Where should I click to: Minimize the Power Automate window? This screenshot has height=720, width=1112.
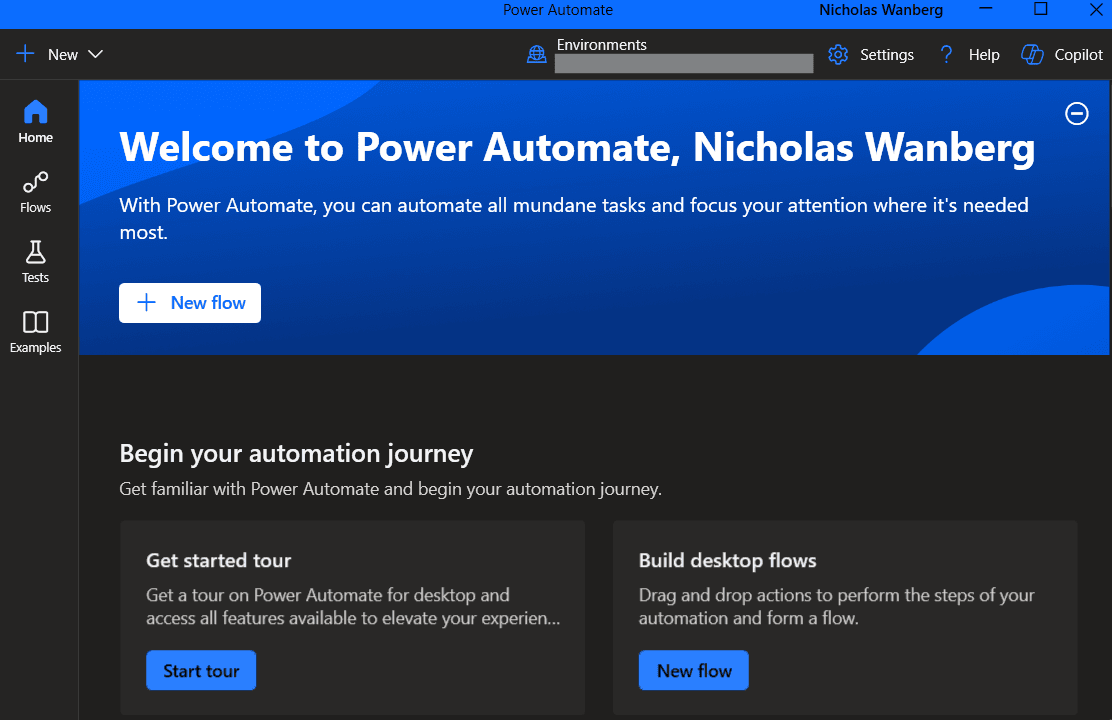(986, 9)
